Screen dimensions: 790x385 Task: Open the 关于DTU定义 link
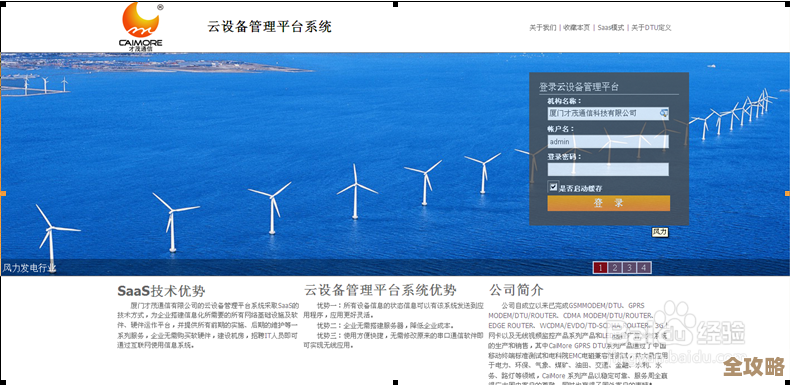click(x=651, y=28)
